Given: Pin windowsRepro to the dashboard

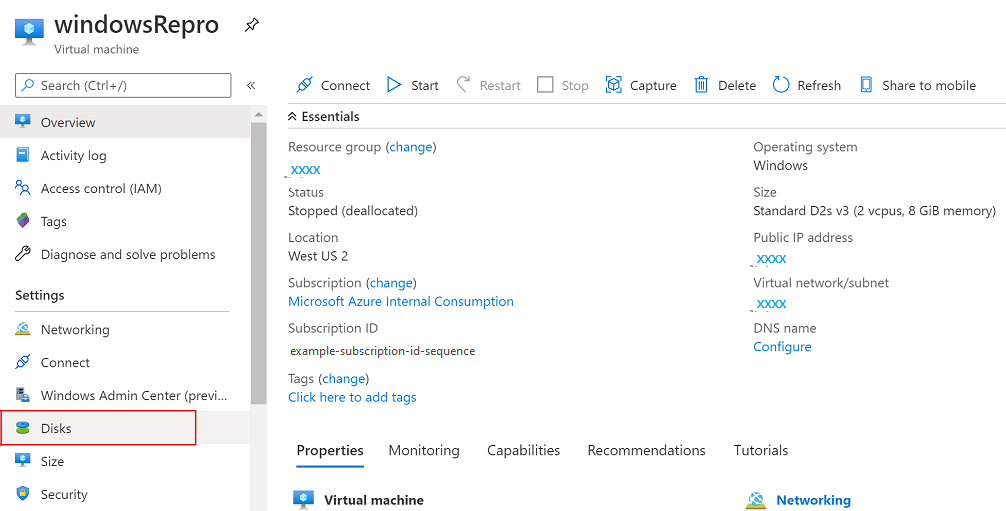Looking at the screenshot, I should point(252,26).
